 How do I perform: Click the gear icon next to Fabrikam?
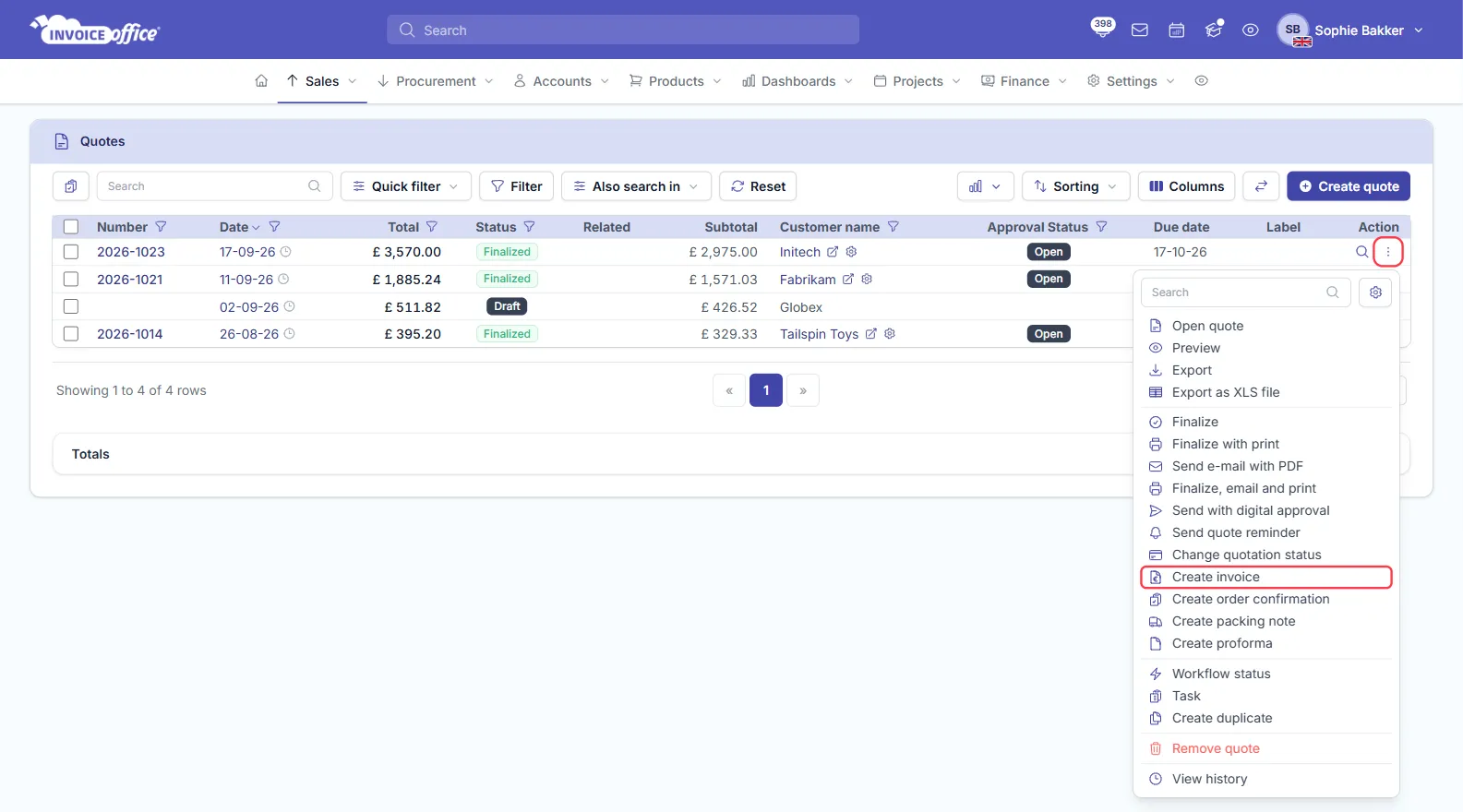point(867,279)
